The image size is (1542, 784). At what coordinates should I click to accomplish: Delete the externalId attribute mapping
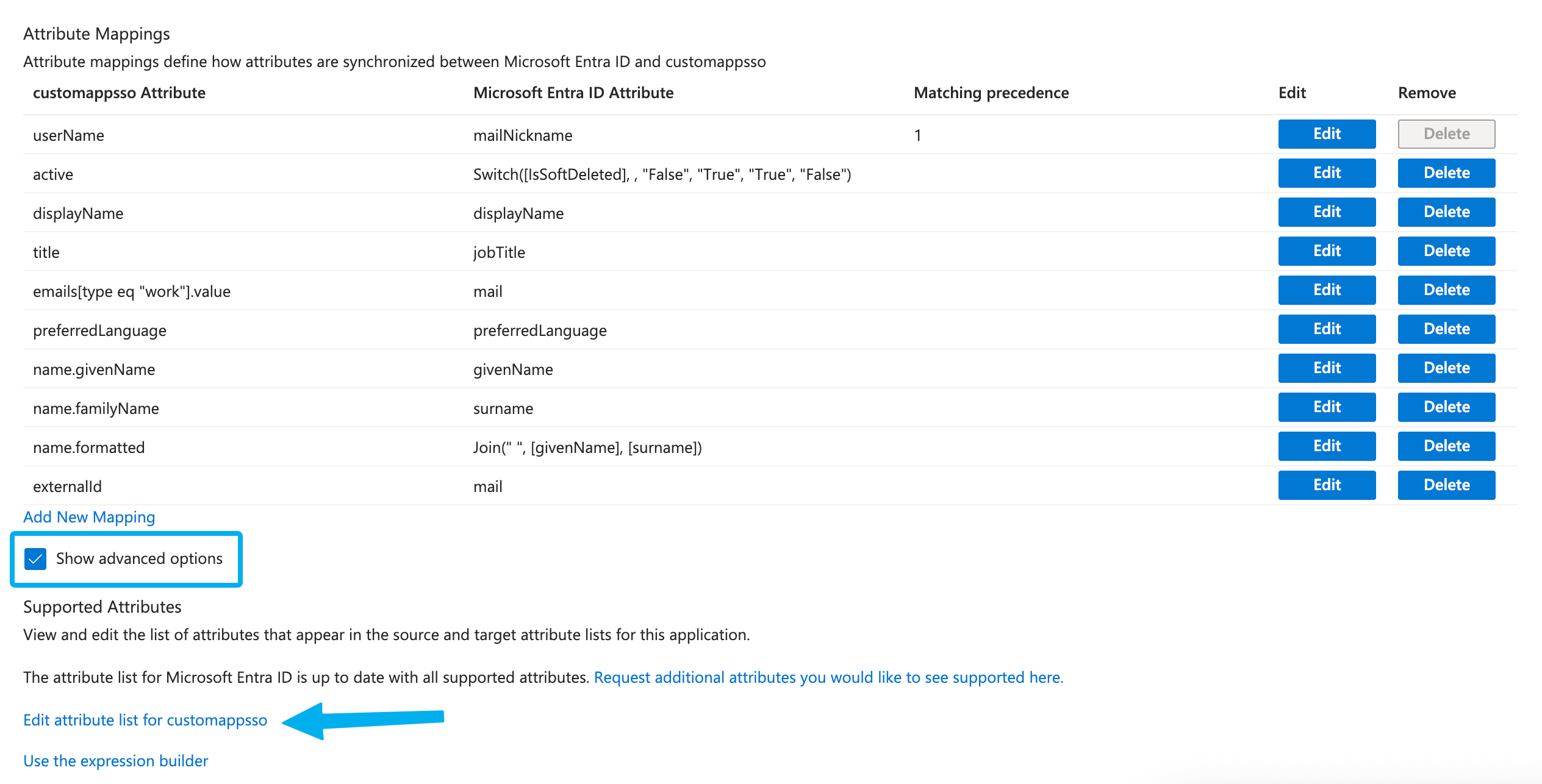[1446, 485]
